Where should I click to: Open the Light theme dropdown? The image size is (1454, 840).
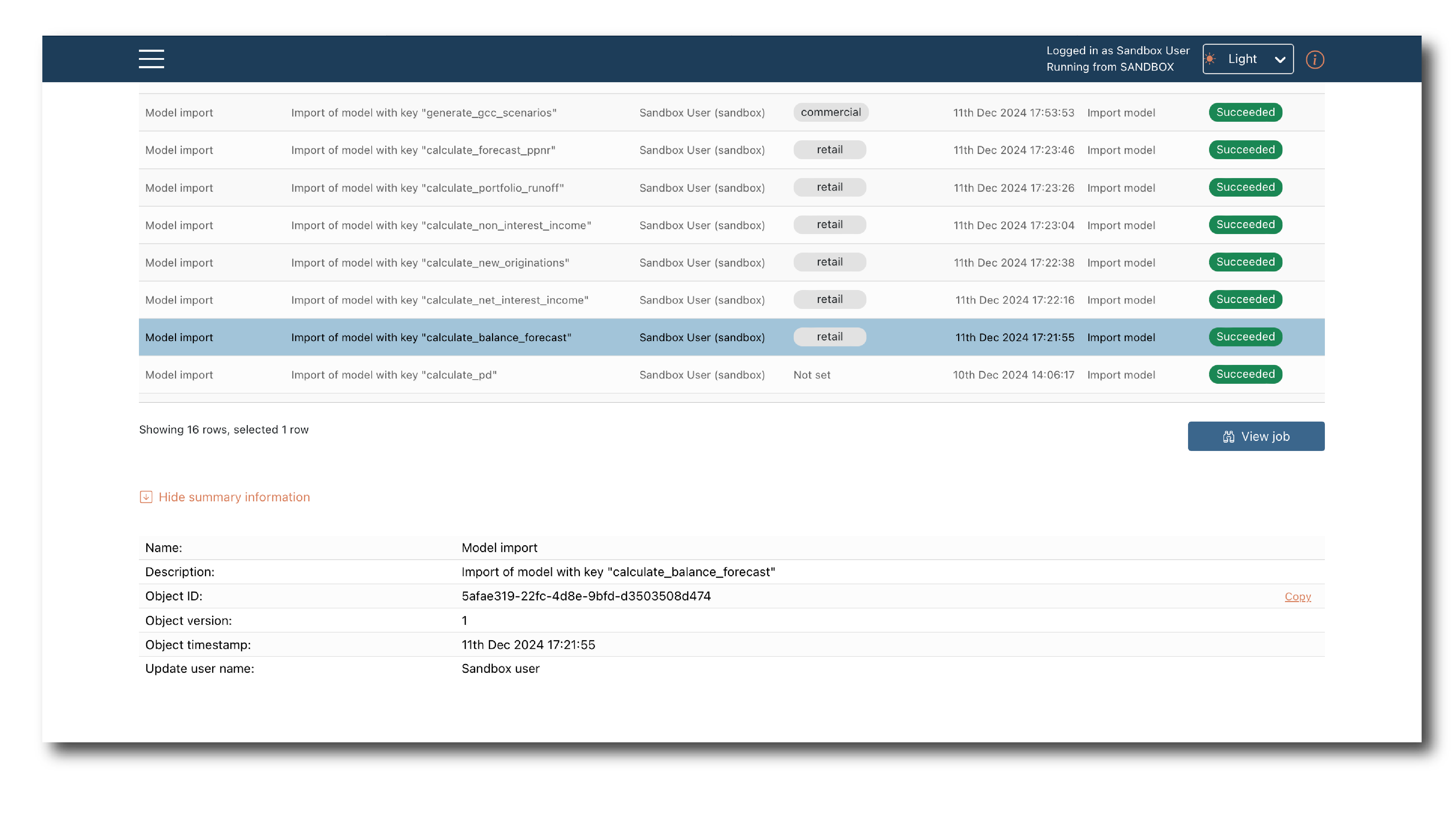pyautogui.click(x=1248, y=59)
